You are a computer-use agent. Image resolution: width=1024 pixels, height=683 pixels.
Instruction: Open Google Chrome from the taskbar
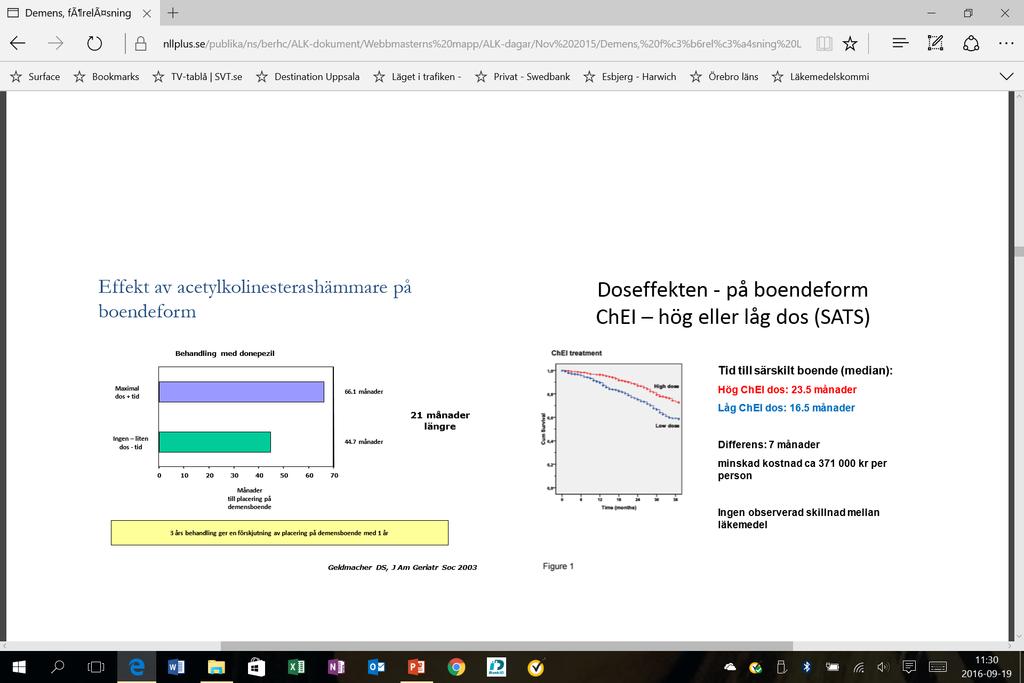pos(456,667)
